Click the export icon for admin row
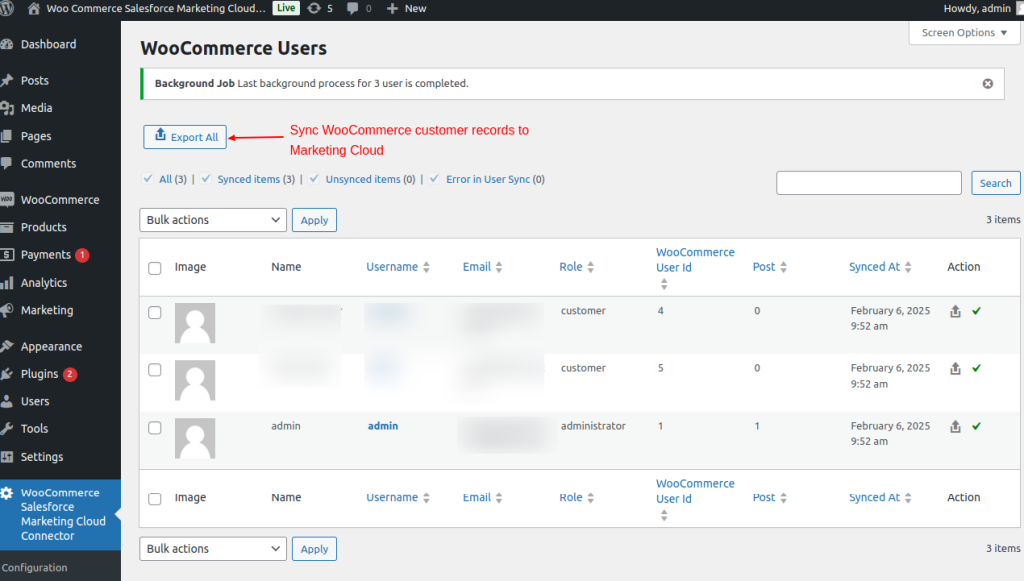 [x=955, y=426]
